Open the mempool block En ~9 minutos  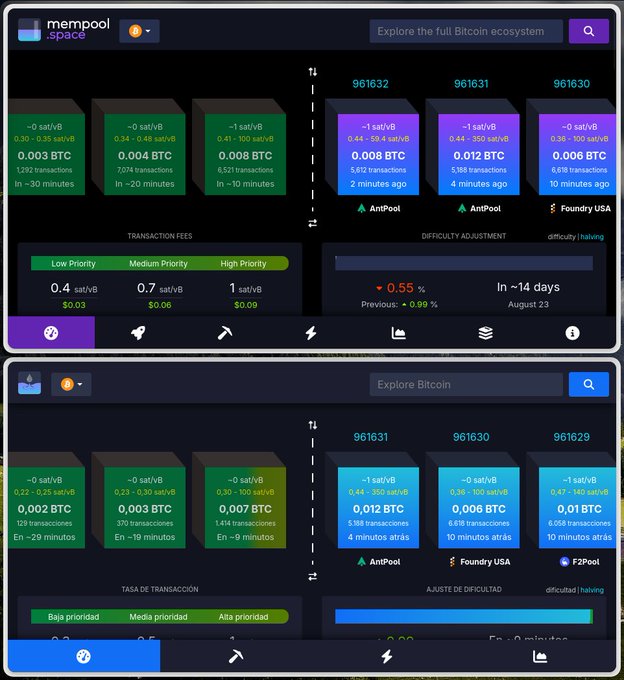[x=245, y=508]
